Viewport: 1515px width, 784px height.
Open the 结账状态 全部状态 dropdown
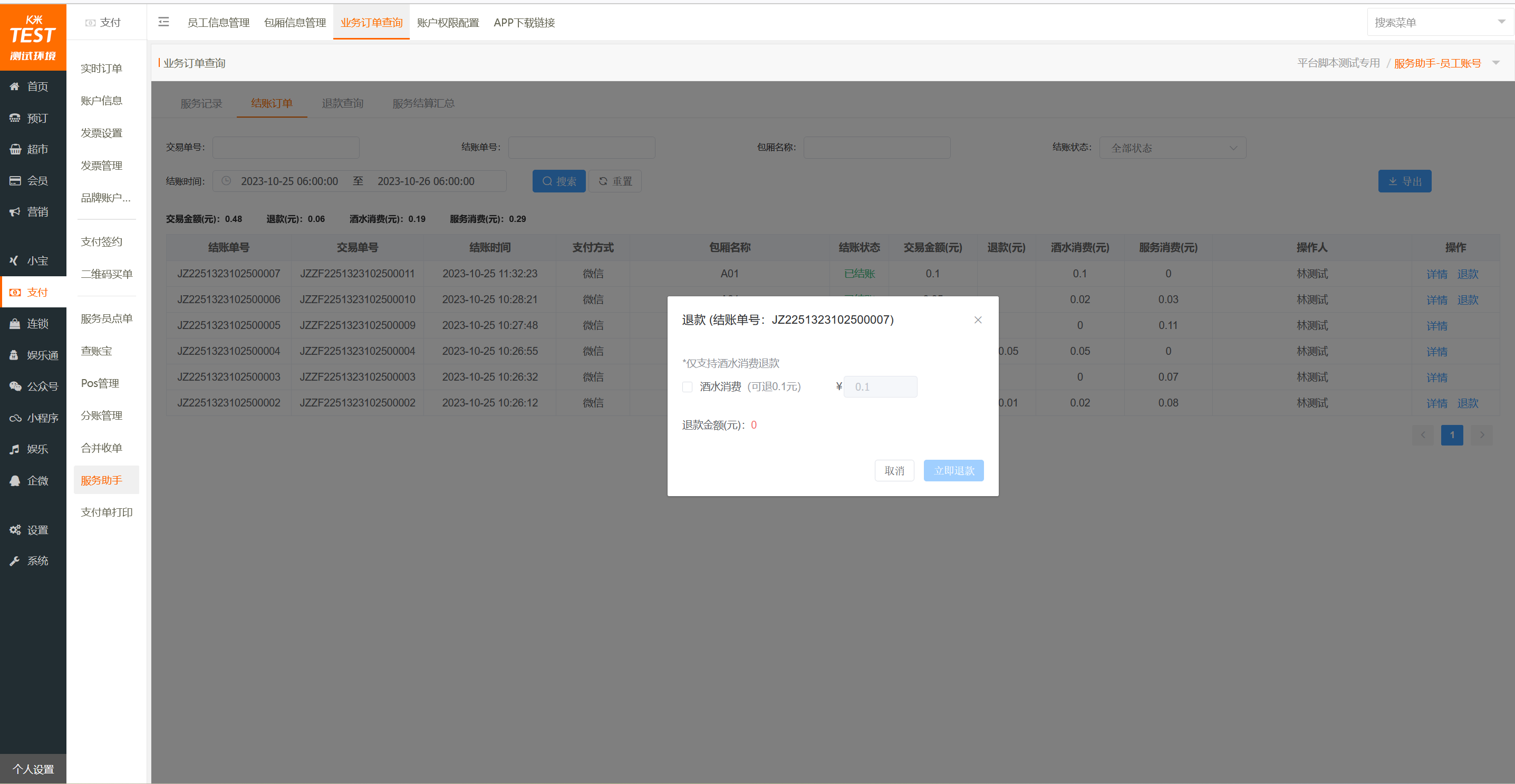click(1173, 148)
